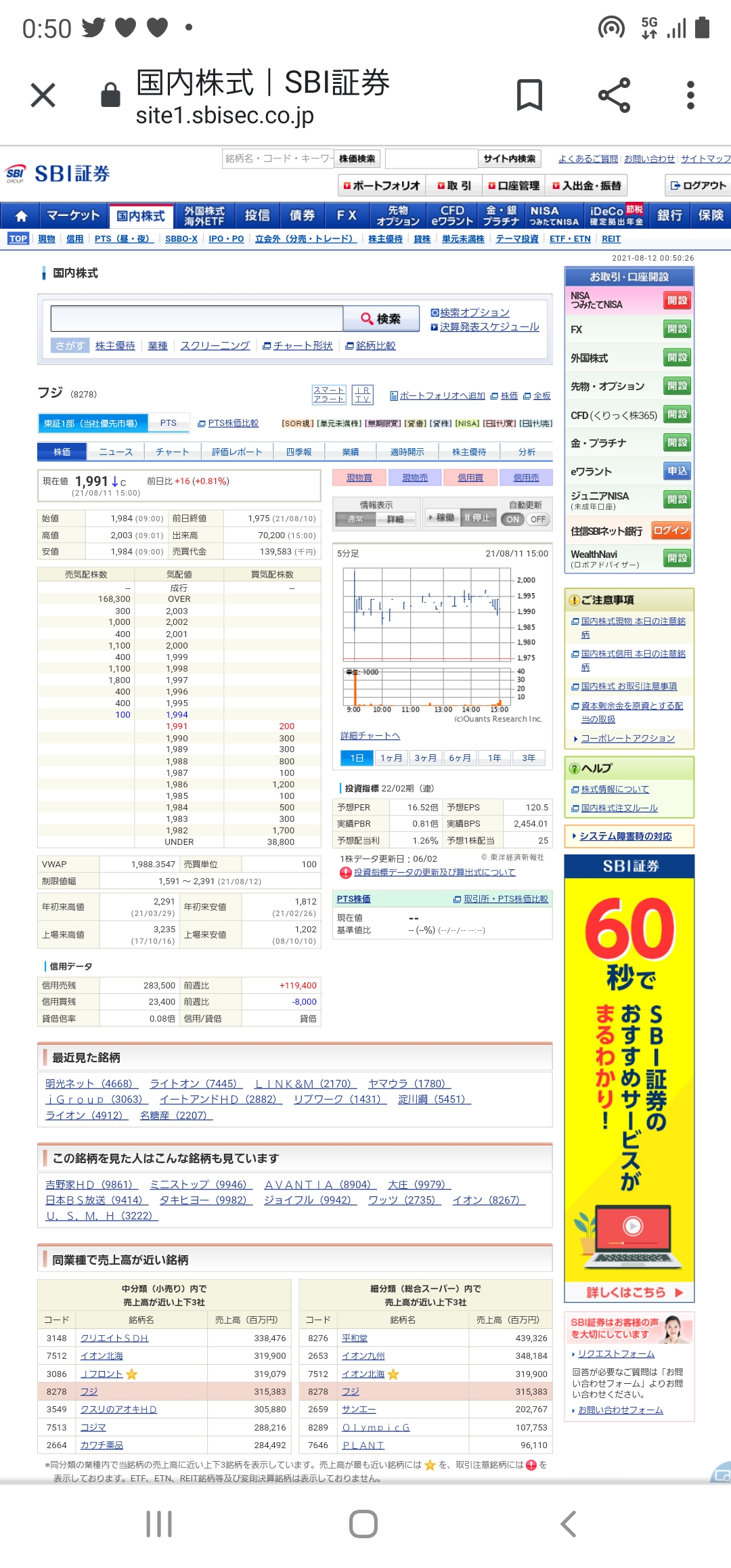The image size is (731, 1568).
Task: Go to the home icon in the navigation bar
Action: (x=21, y=216)
